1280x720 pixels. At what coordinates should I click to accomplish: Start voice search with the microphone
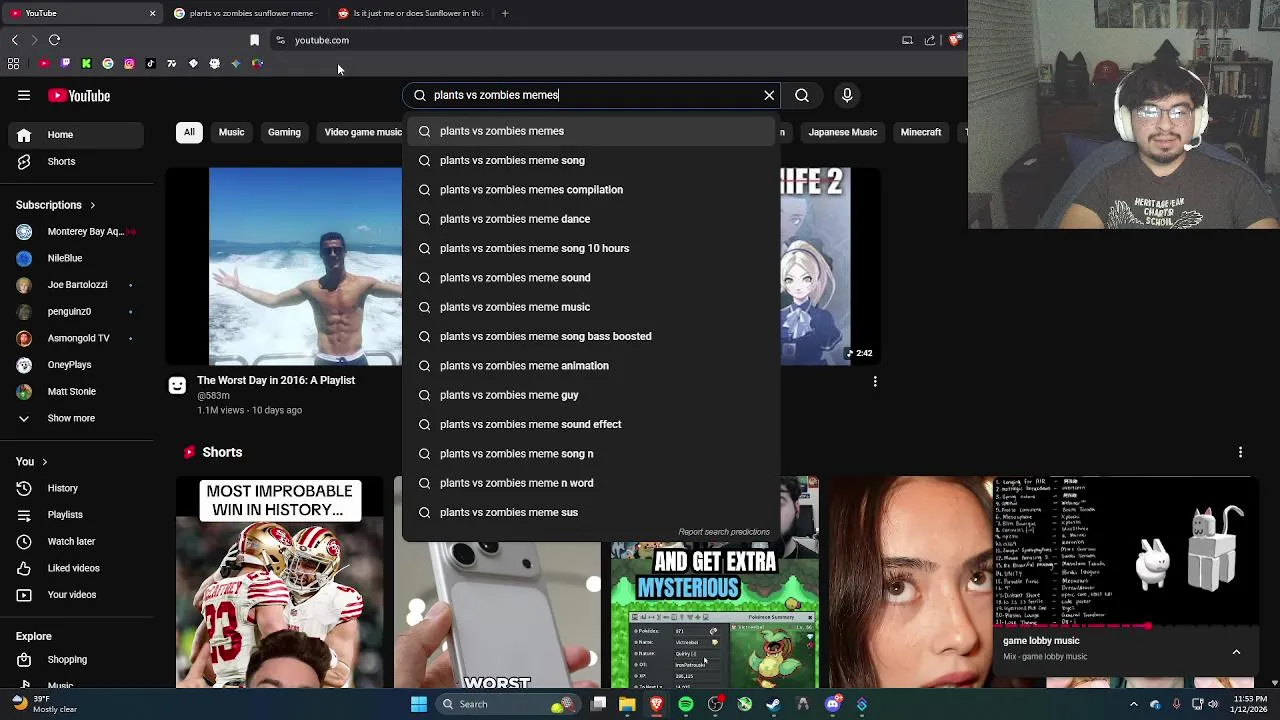[847, 95]
